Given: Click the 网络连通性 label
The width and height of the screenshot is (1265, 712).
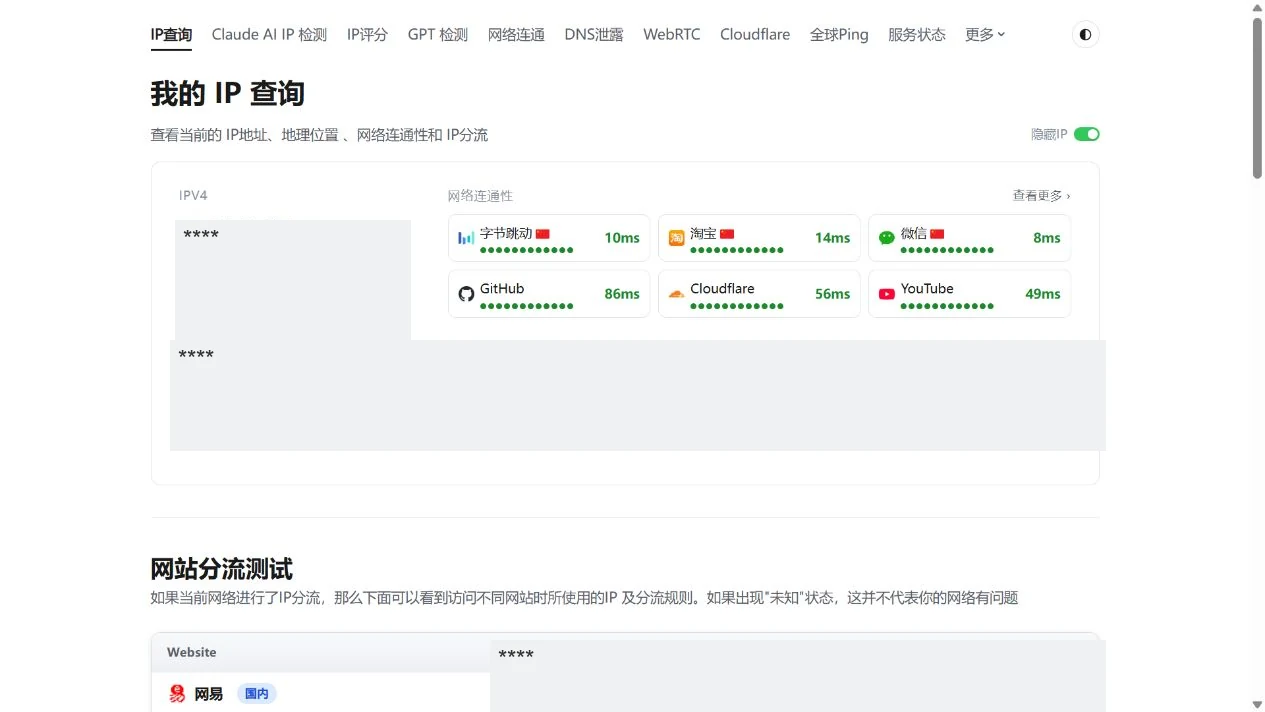Looking at the screenshot, I should (x=480, y=196).
